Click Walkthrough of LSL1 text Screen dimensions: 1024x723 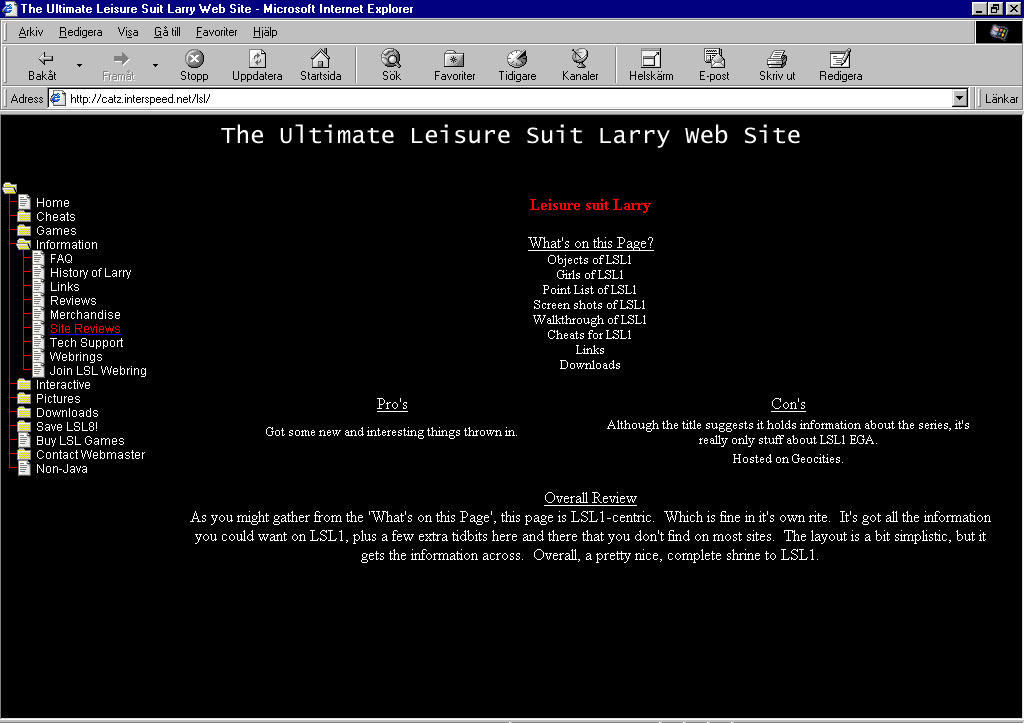(x=590, y=319)
